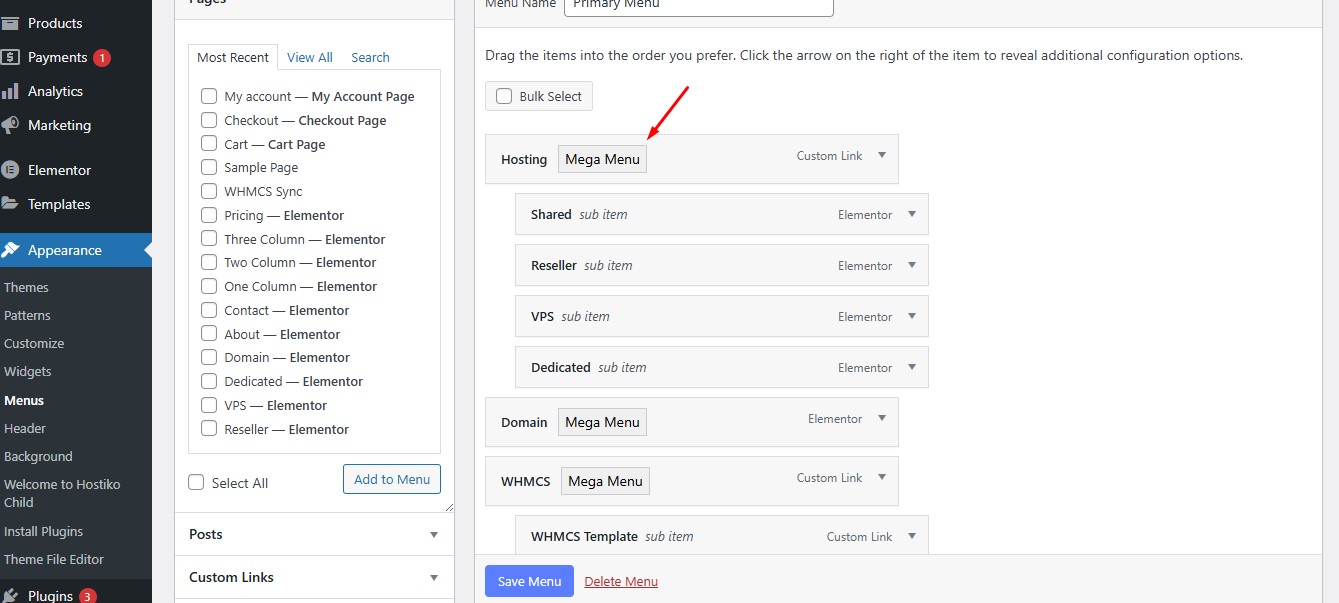Enable the Bulk Select checkbox
The width and height of the screenshot is (1339, 603).
click(x=504, y=96)
